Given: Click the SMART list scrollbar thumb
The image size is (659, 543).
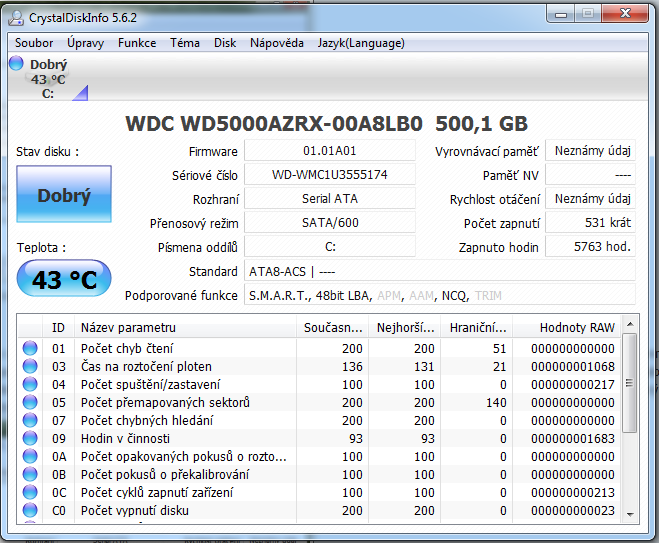Looking at the screenshot, I should pyautogui.click(x=630, y=383).
